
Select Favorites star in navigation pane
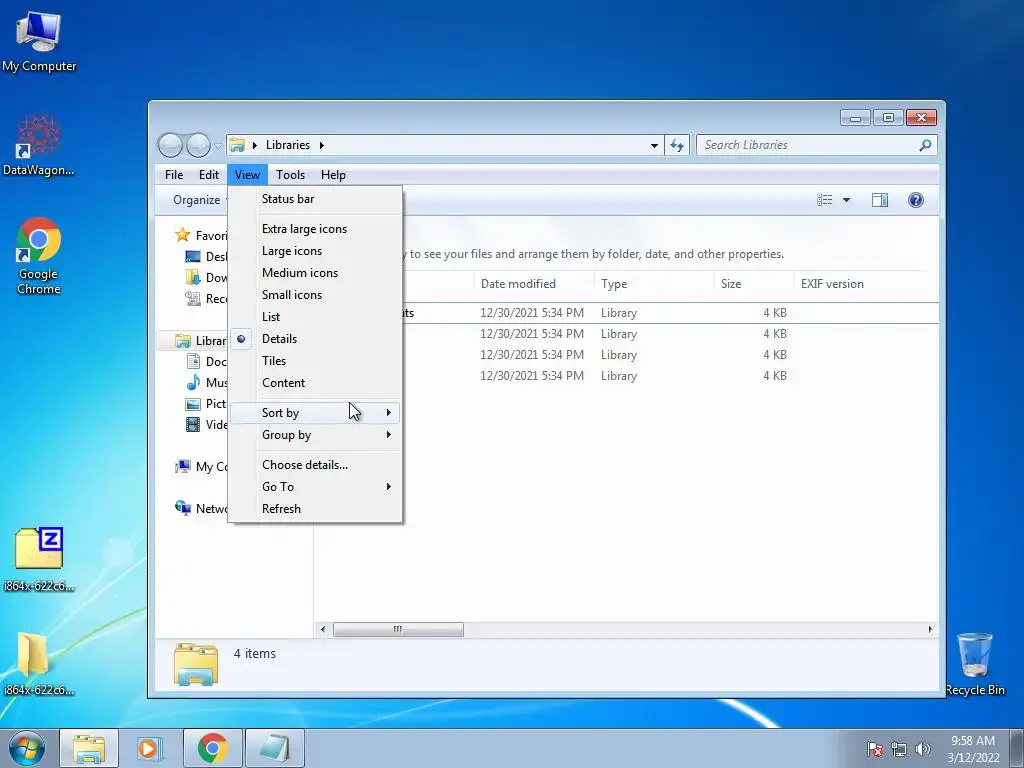pos(182,235)
